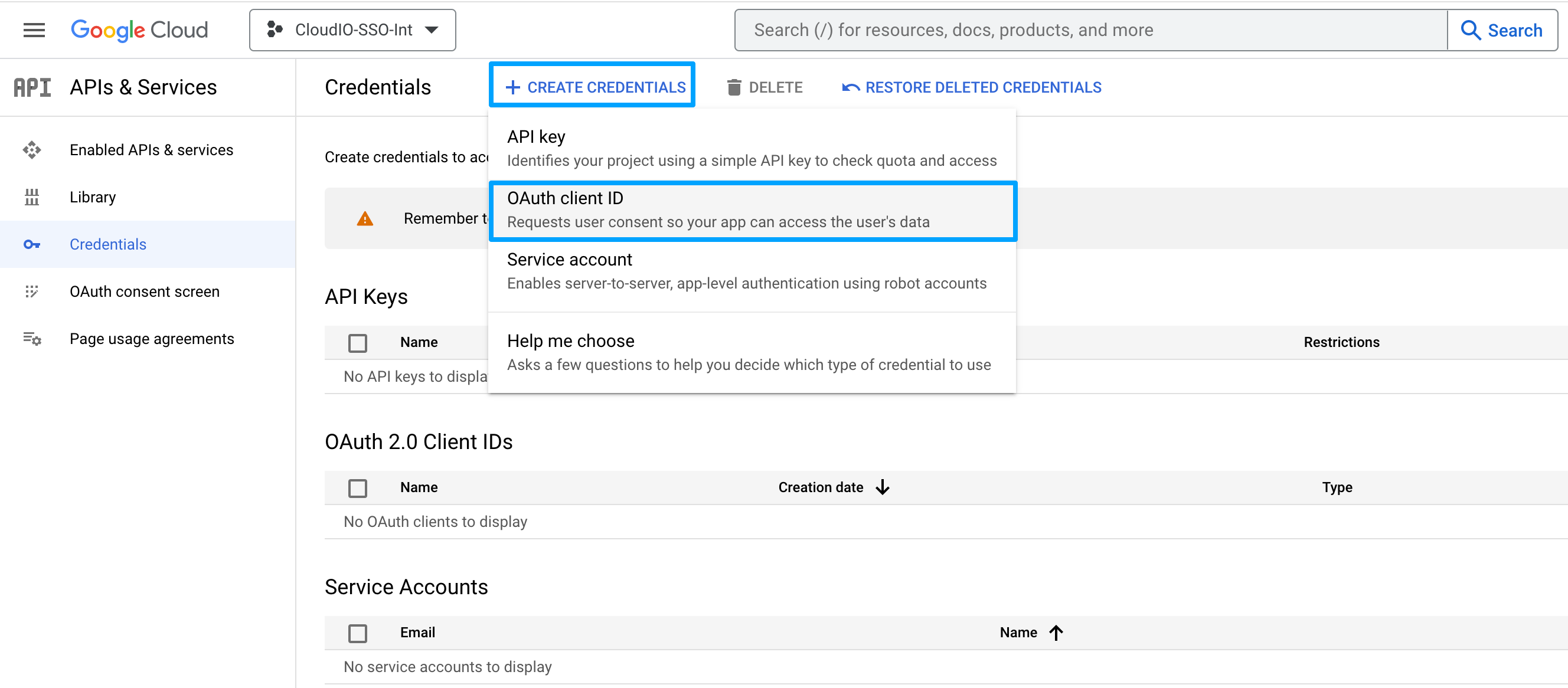Click the Library icon in sidebar

coord(32,197)
